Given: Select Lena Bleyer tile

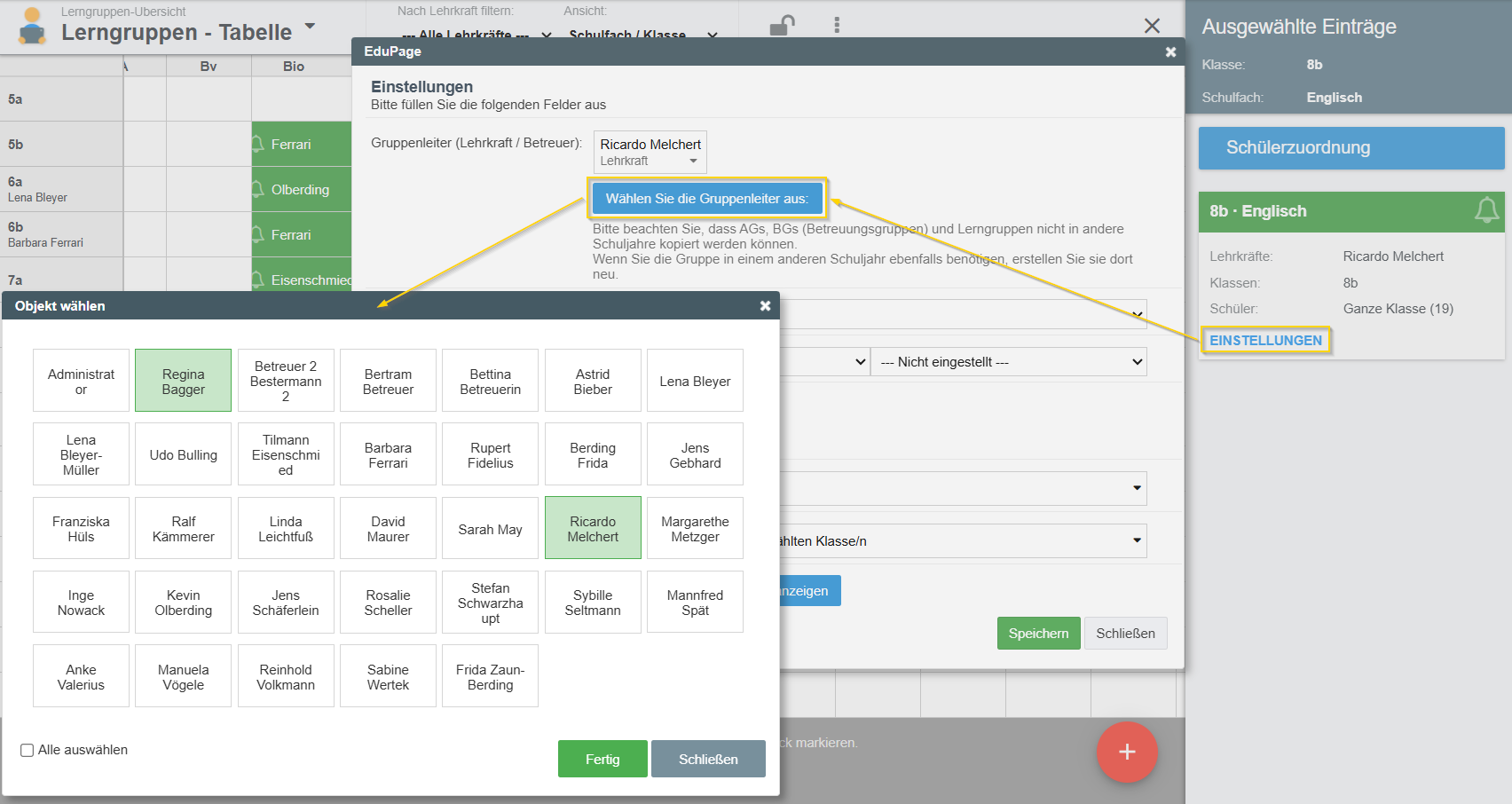Looking at the screenshot, I should (x=695, y=381).
